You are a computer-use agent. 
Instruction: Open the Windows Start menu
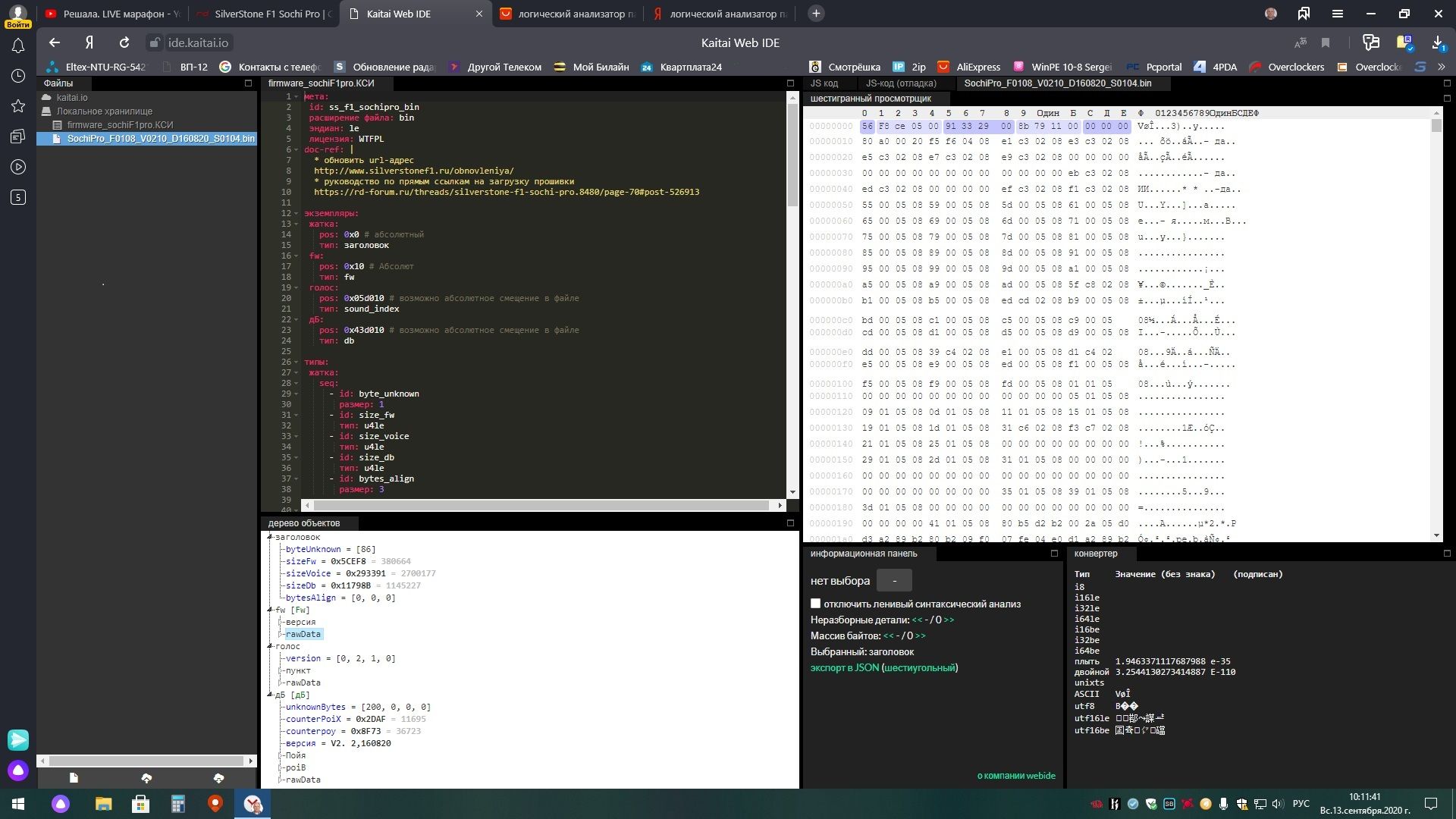coord(18,804)
